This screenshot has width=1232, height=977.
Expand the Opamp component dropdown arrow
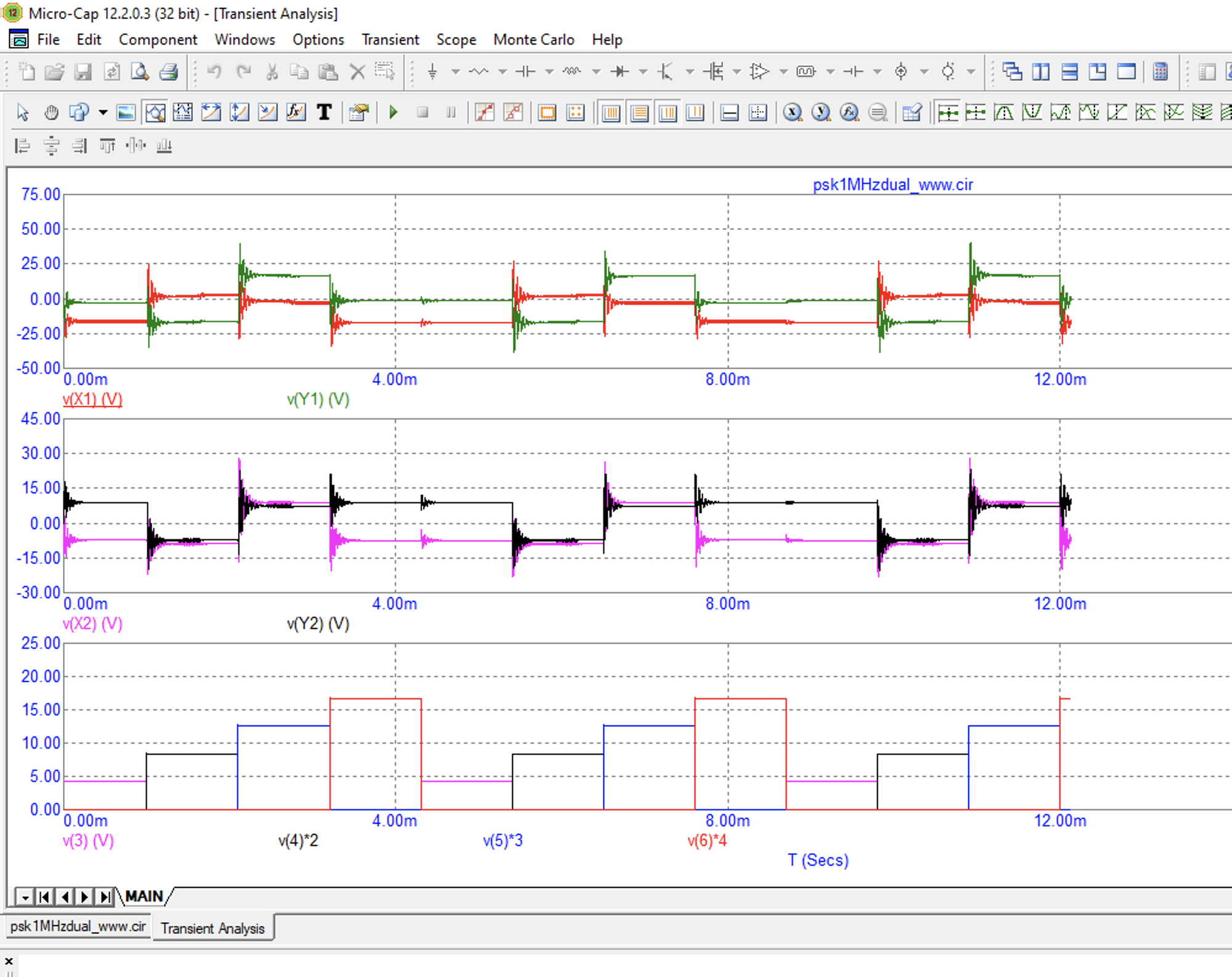(x=784, y=72)
